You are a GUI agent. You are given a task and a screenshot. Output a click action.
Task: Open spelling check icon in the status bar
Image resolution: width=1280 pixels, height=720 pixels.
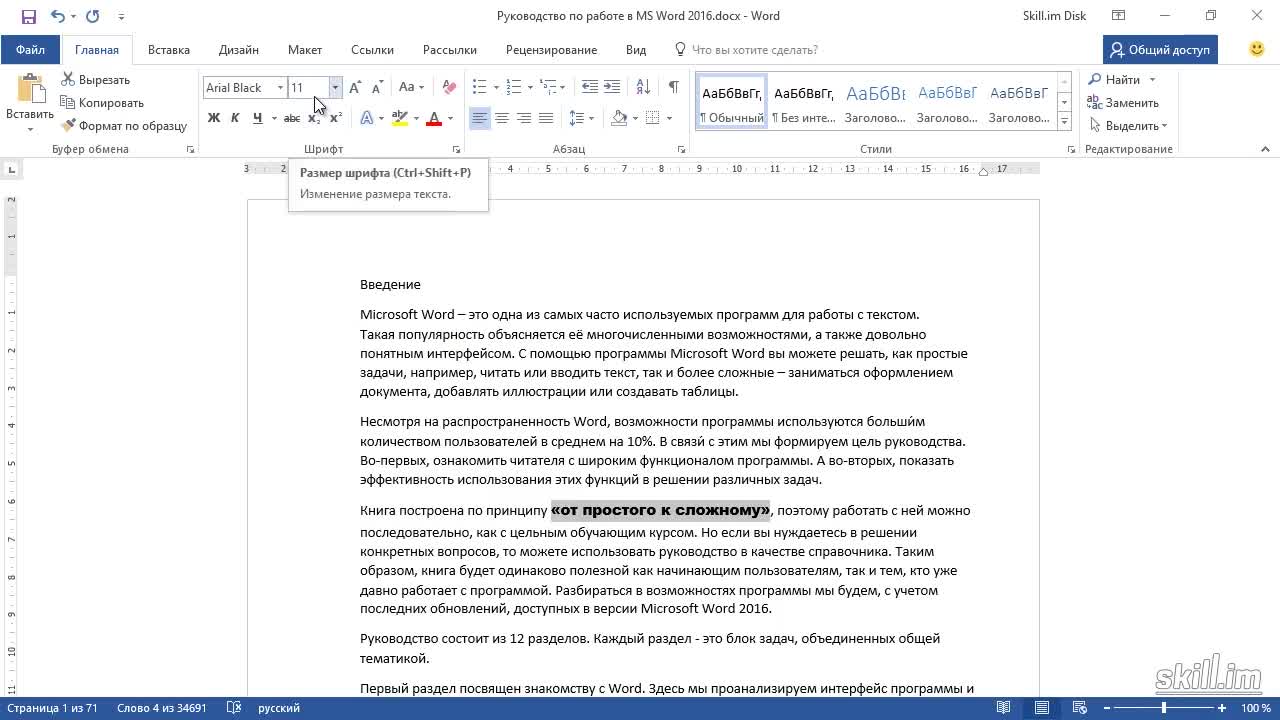pyautogui.click(x=234, y=708)
